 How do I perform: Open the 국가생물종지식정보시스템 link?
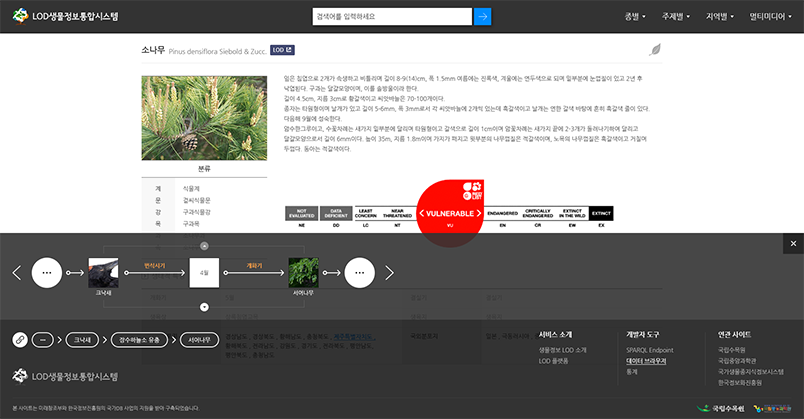pos(751,372)
